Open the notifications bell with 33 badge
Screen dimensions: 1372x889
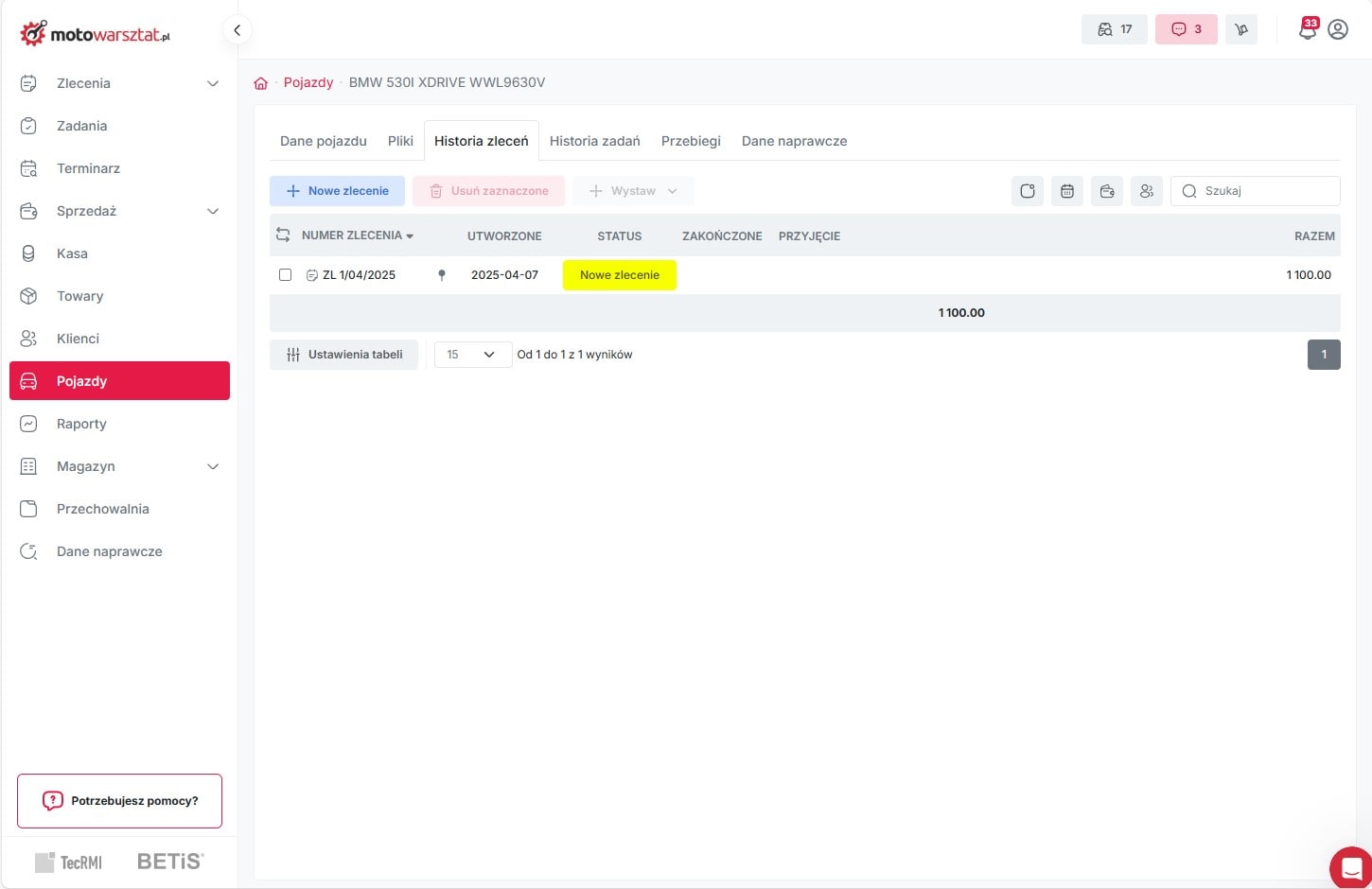tap(1307, 30)
